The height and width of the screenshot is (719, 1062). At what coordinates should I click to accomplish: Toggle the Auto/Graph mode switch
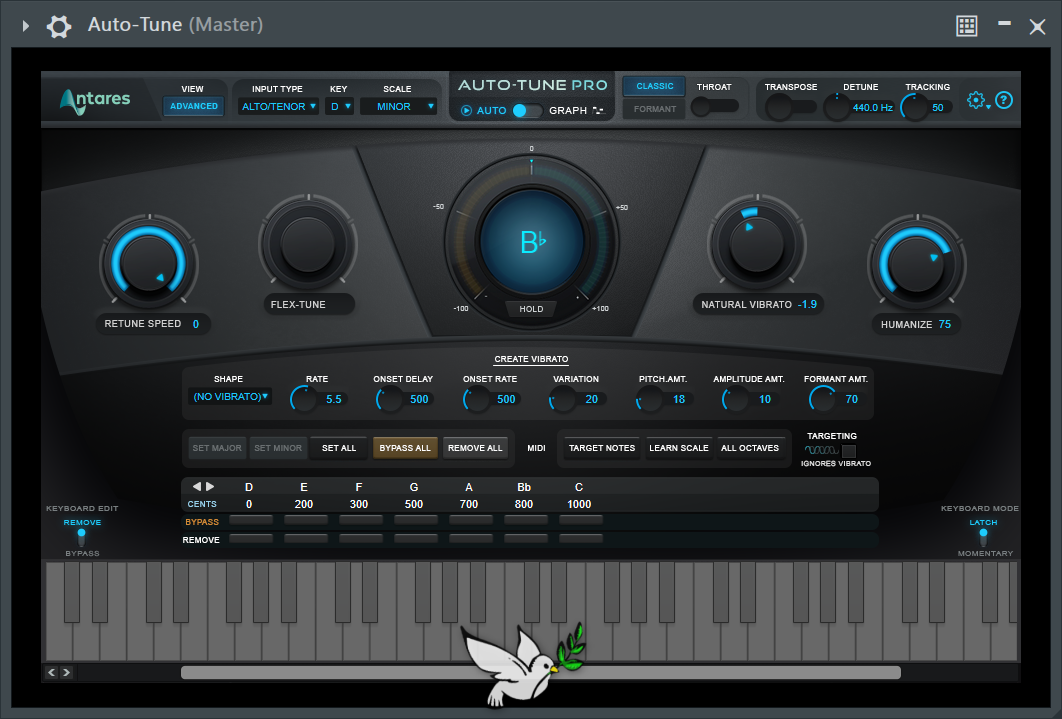[x=527, y=110]
